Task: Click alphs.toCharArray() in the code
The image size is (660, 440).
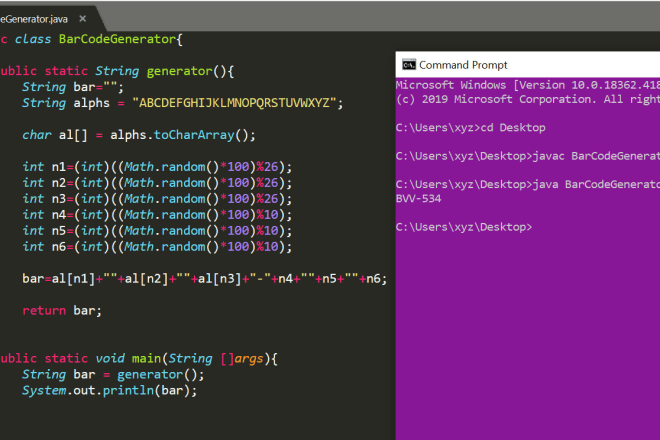Action: click(x=183, y=135)
